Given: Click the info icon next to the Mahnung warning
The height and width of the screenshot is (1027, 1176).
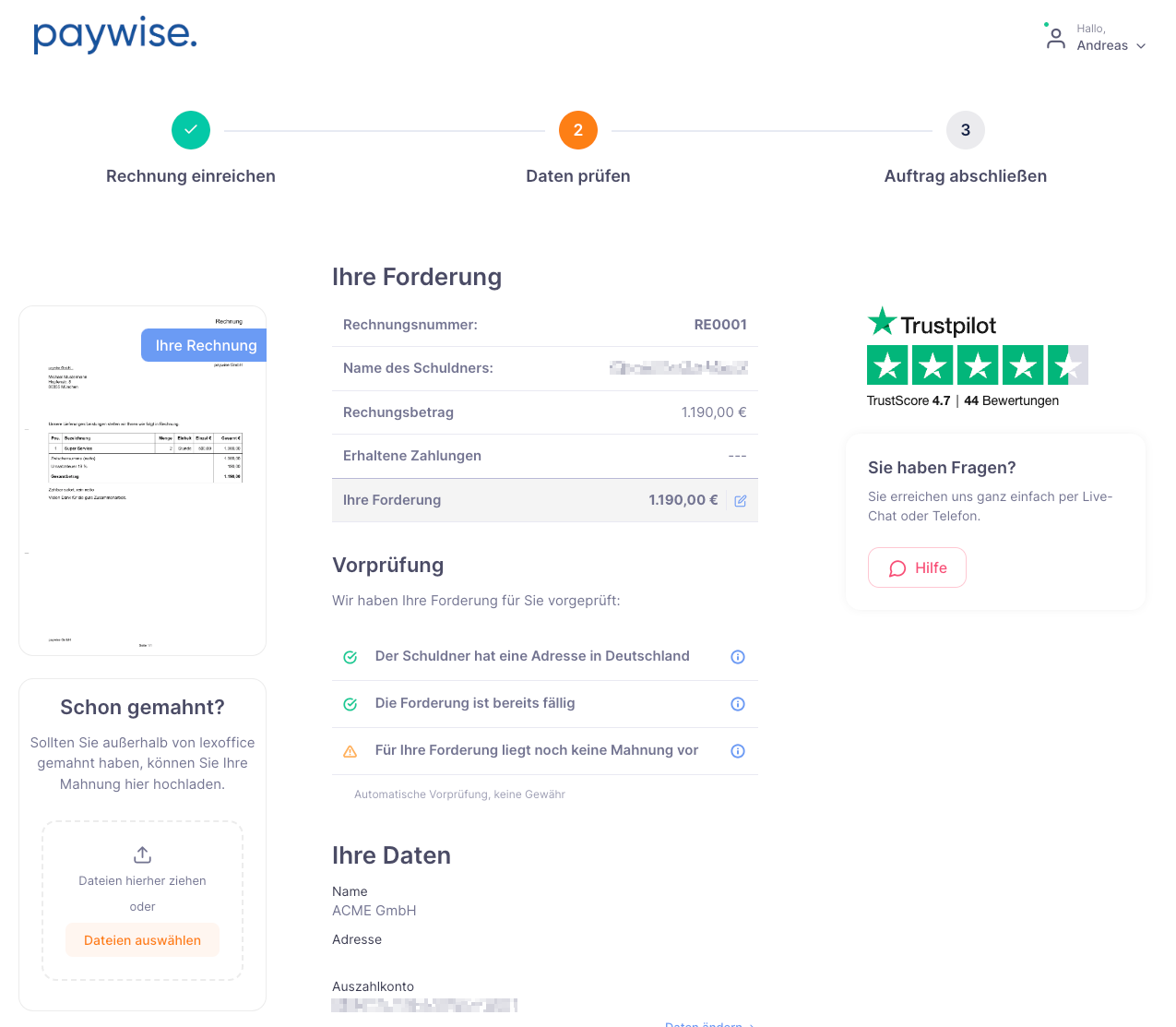Looking at the screenshot, I should pos(737,750).
